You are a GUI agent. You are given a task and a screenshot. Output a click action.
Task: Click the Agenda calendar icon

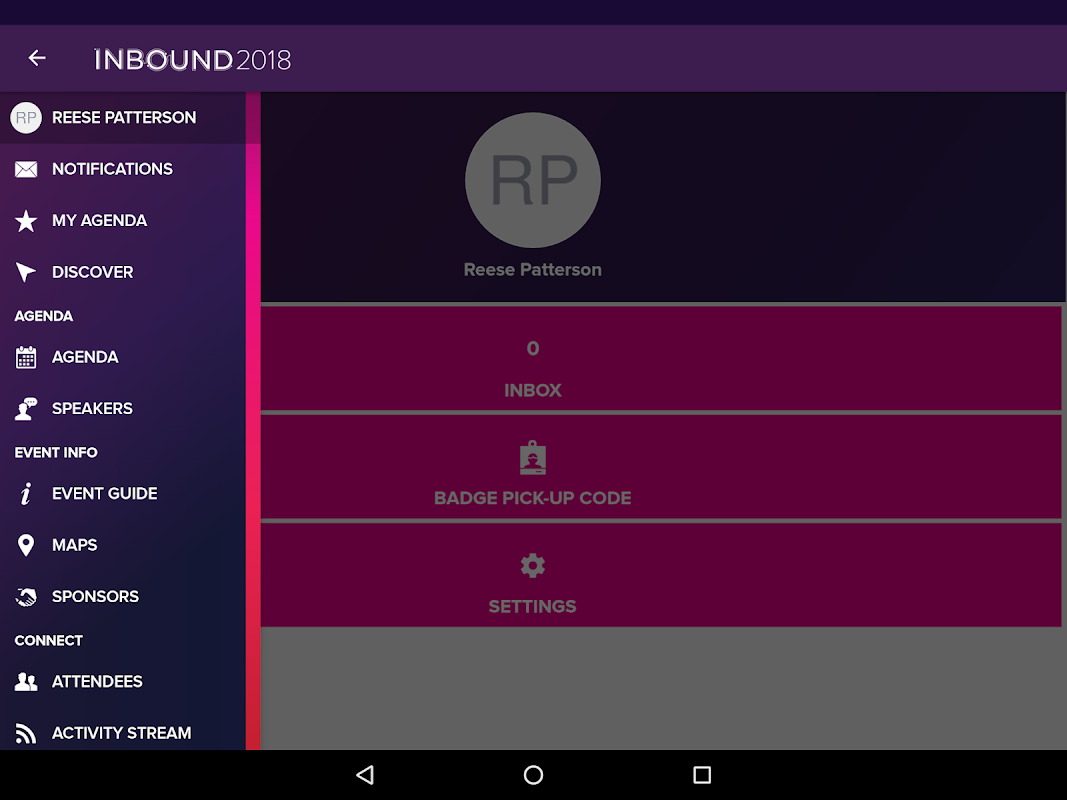[x=26, y=357]
